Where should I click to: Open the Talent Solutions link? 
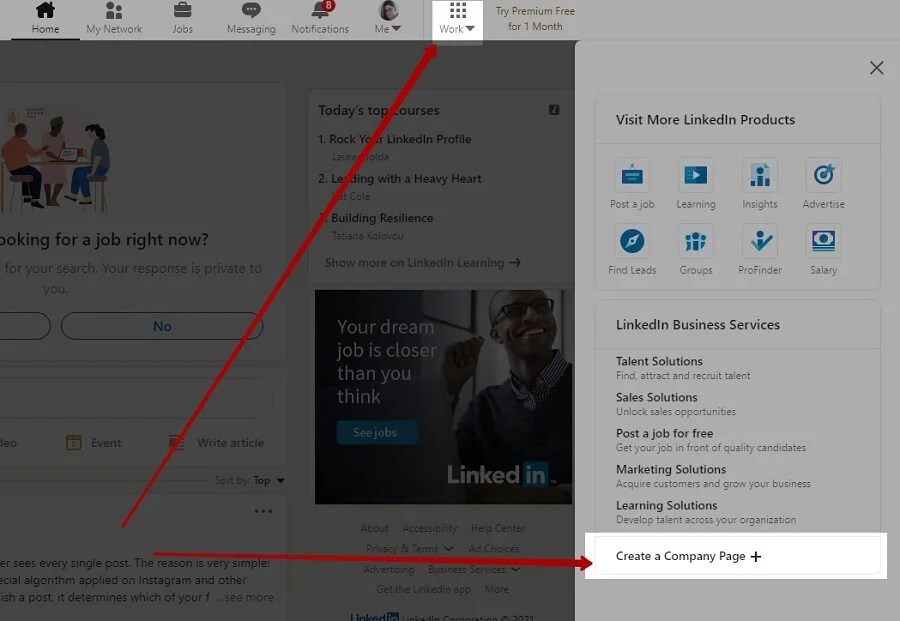[659, 361]
